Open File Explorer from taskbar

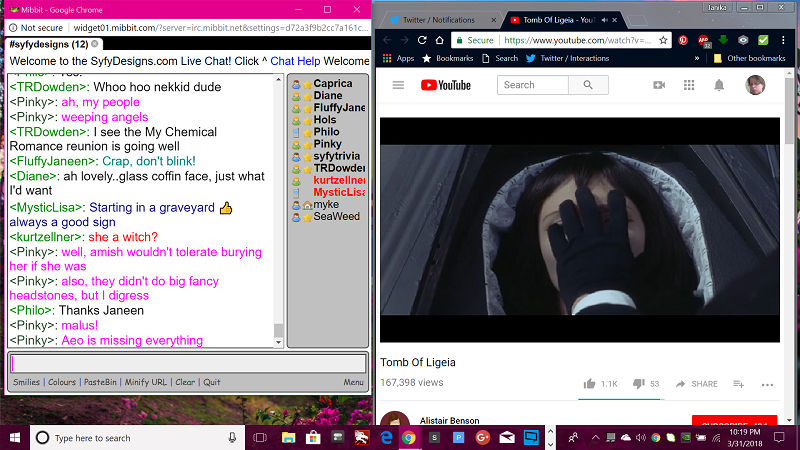[x=288, y=438]
